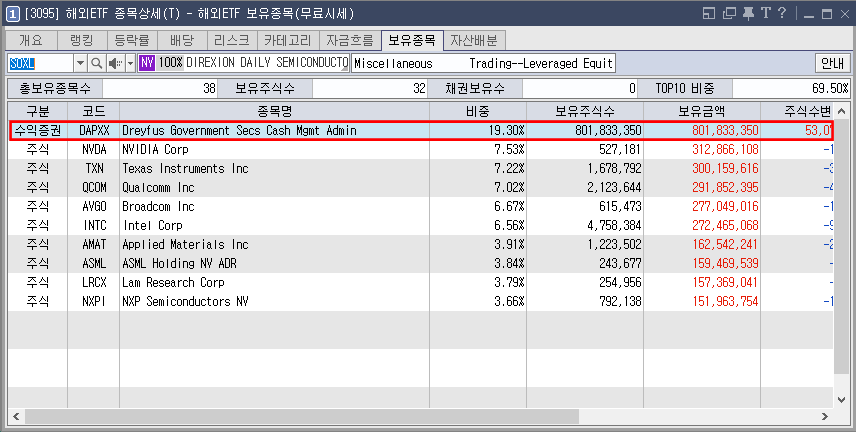This screenshot has height=432, width=856.
Task: Close the 해외ETF window
Action: tap(845, 14)
